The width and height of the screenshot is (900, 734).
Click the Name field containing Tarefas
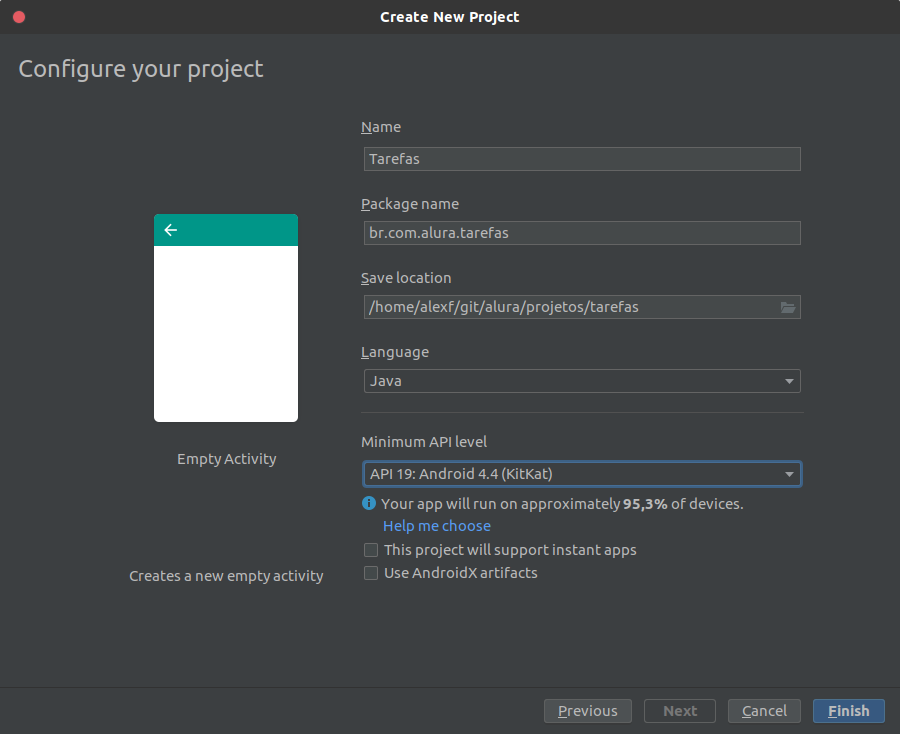click(582, 159)
